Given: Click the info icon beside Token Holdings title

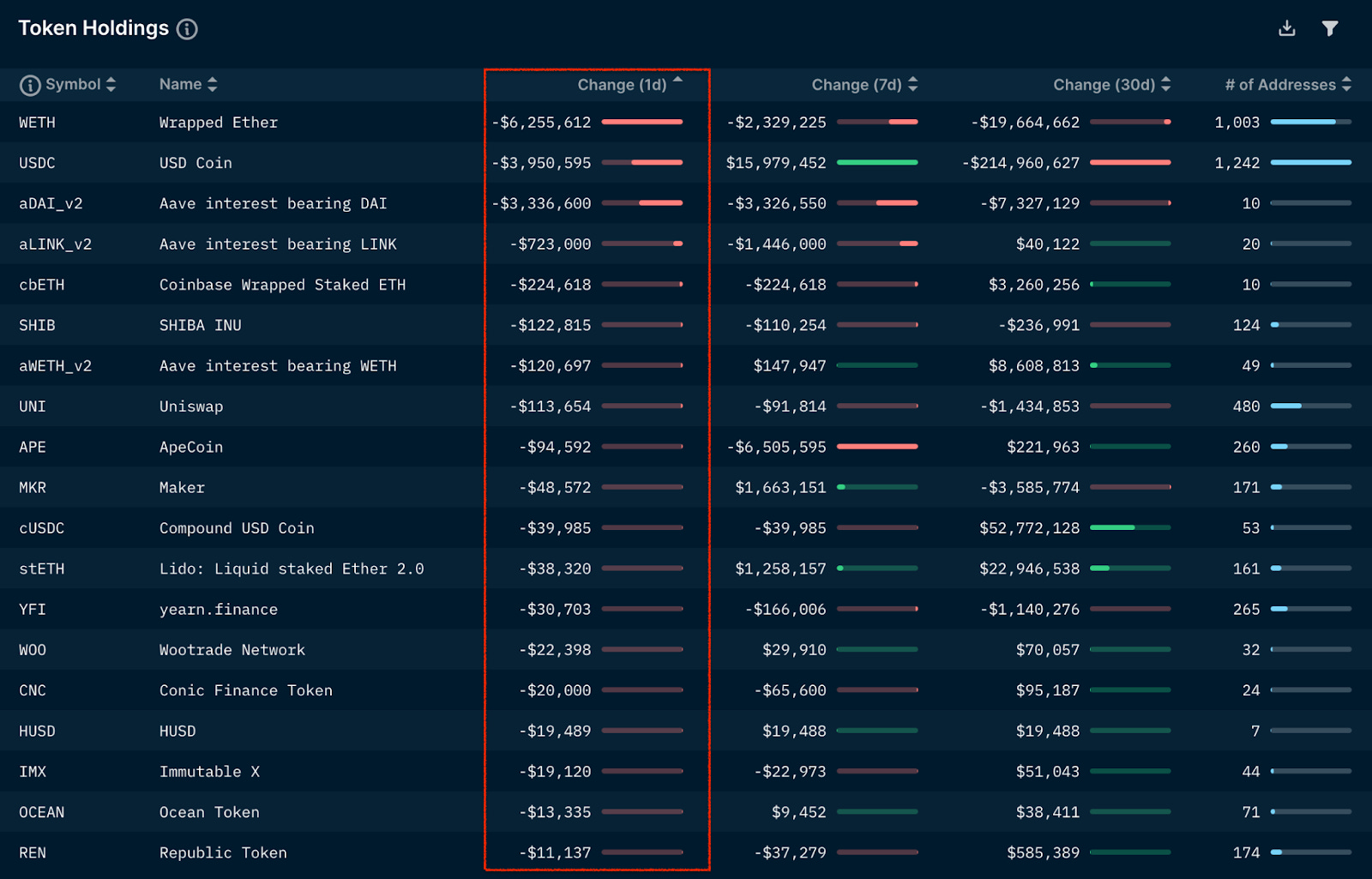Looking at the screenshot, I should [x=187, y=29].
